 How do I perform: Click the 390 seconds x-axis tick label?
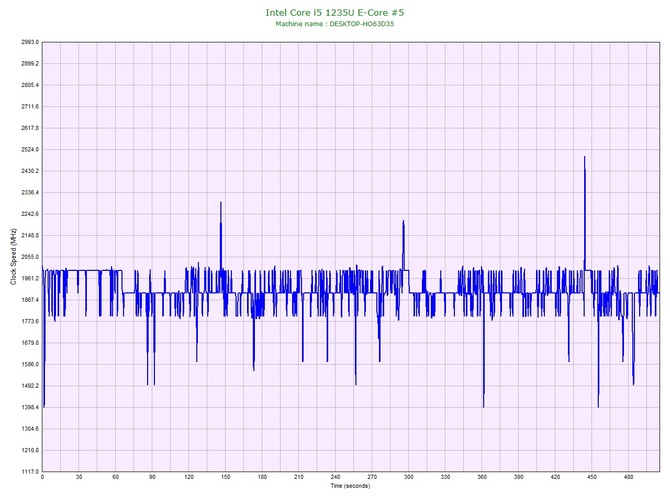519,477
